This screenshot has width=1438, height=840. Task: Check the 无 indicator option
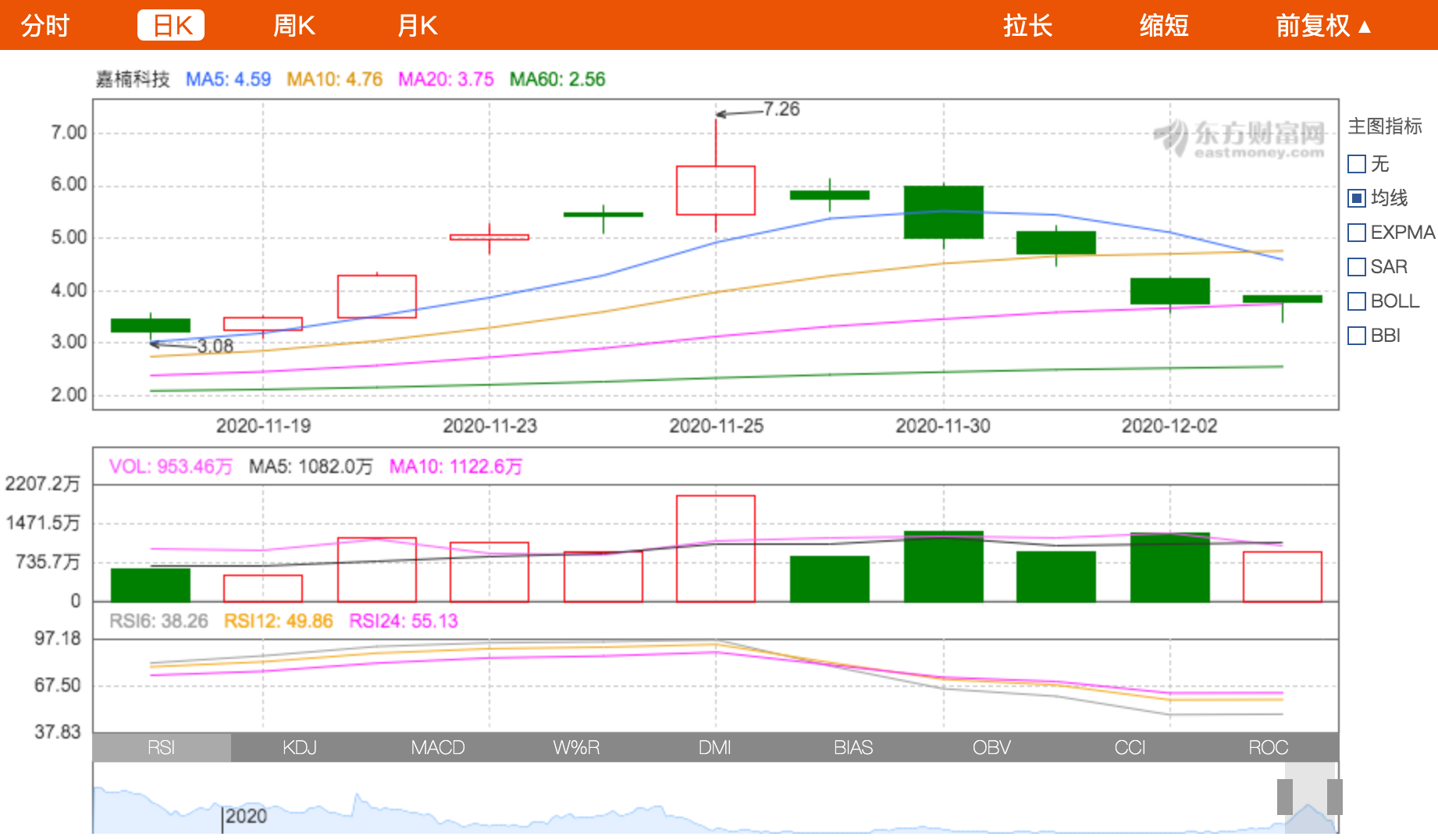(1357, 164)
